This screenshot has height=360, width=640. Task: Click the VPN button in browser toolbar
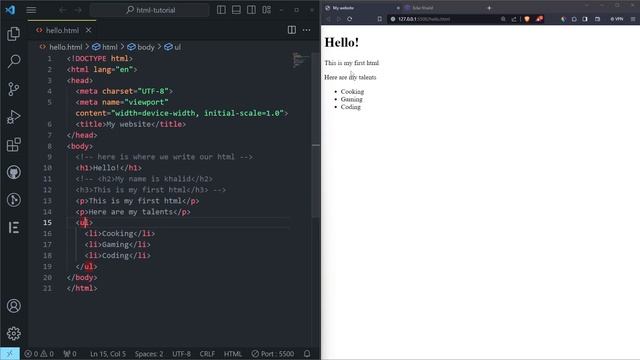coord(617,19)
